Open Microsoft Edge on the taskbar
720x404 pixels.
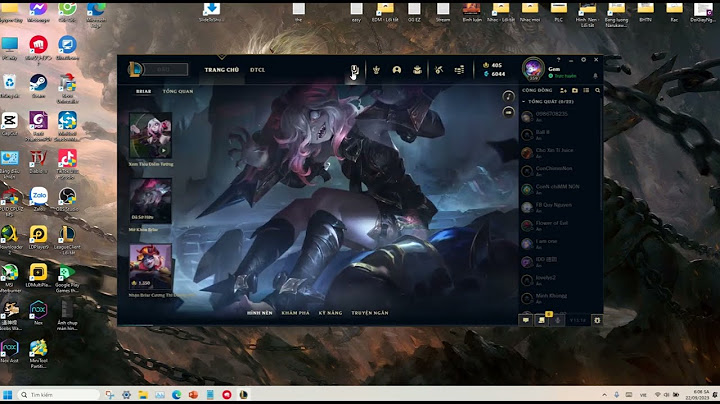click(x=176, y=395)
